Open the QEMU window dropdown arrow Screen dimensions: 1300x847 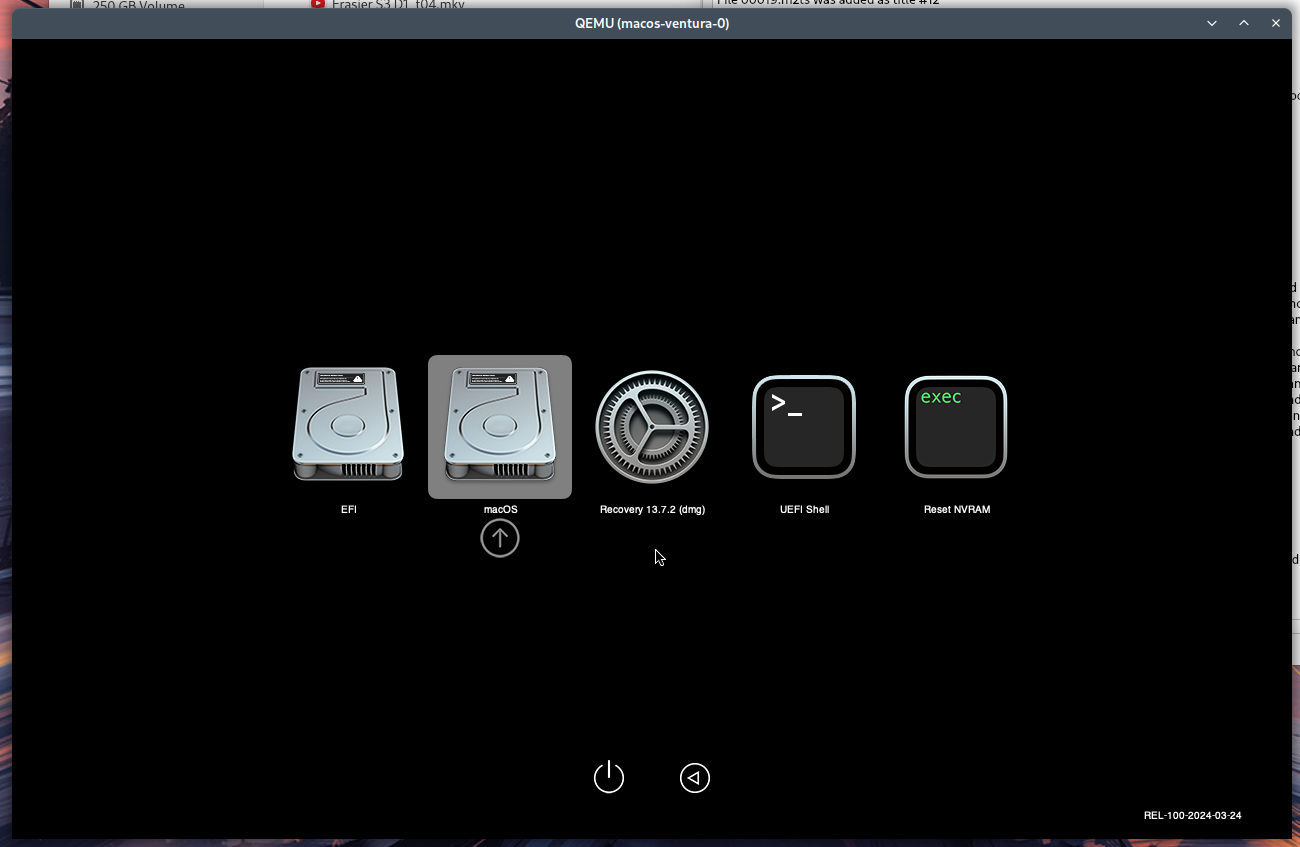(x=1212, y=23)
